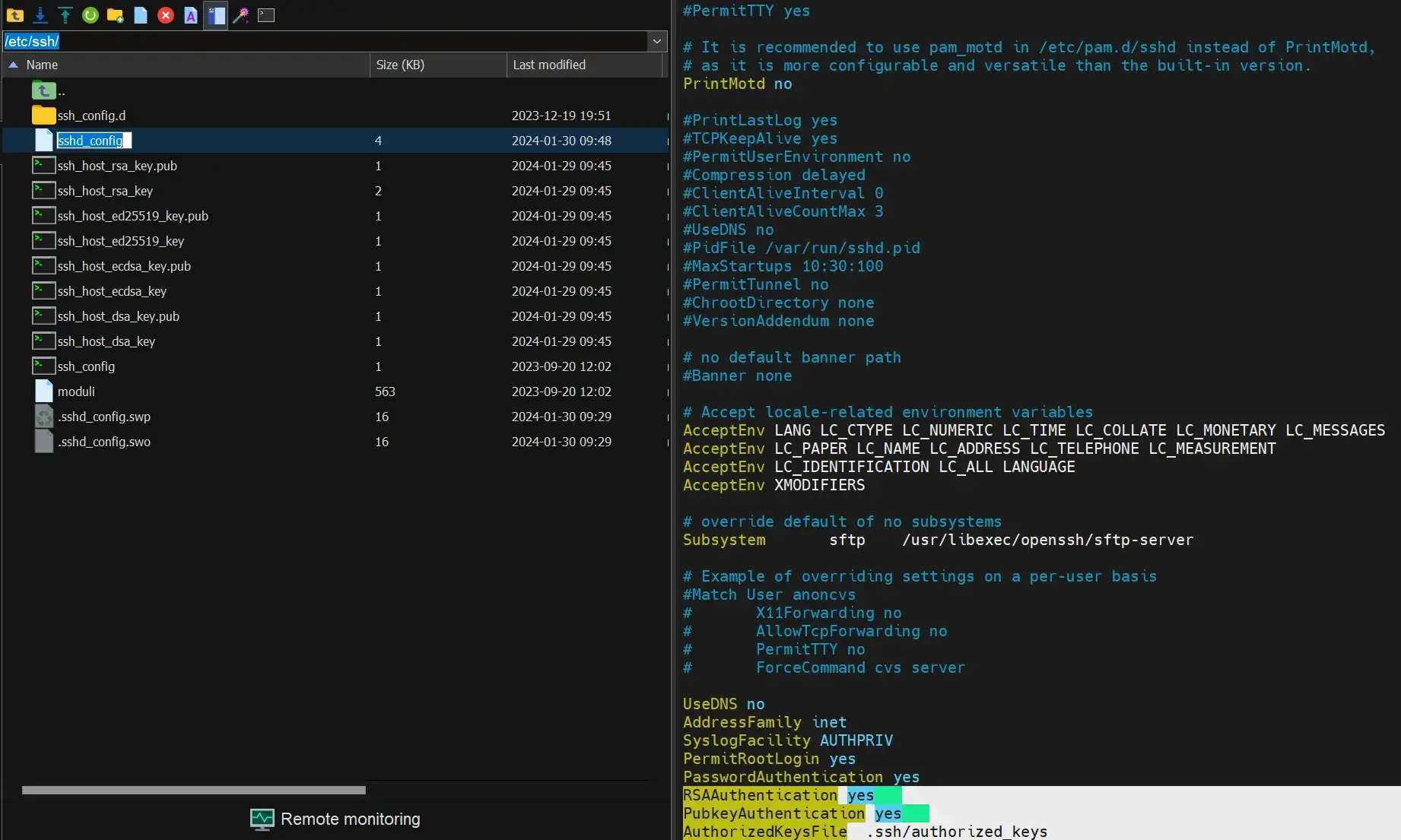The image size is (1401, 840).
Task: Sort files by Name column
Action: [x=186, y=65]
